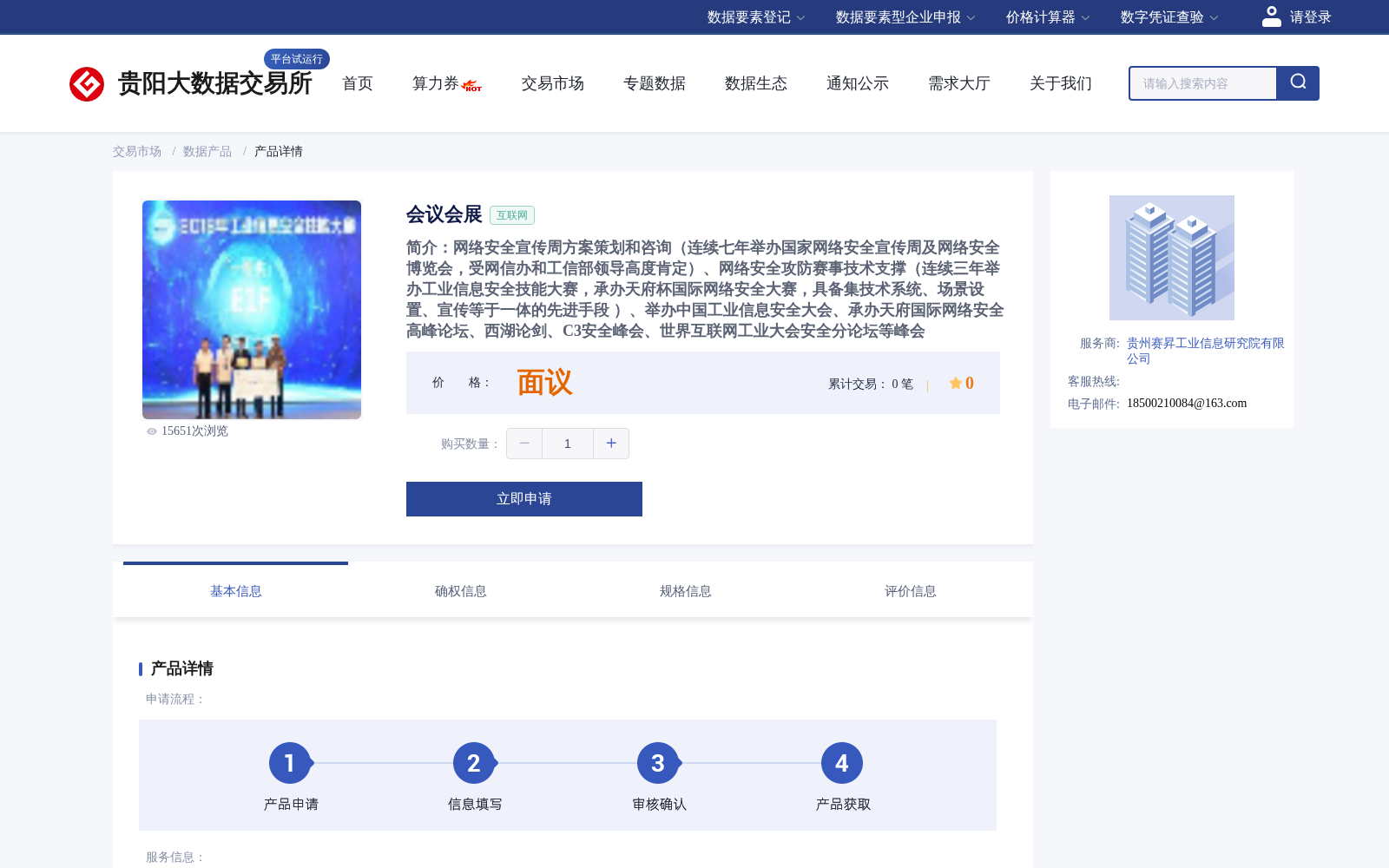Viewport: 1389px width, 868px height.
Task: Click the 立即申请 button
Action: pos(524,499)
